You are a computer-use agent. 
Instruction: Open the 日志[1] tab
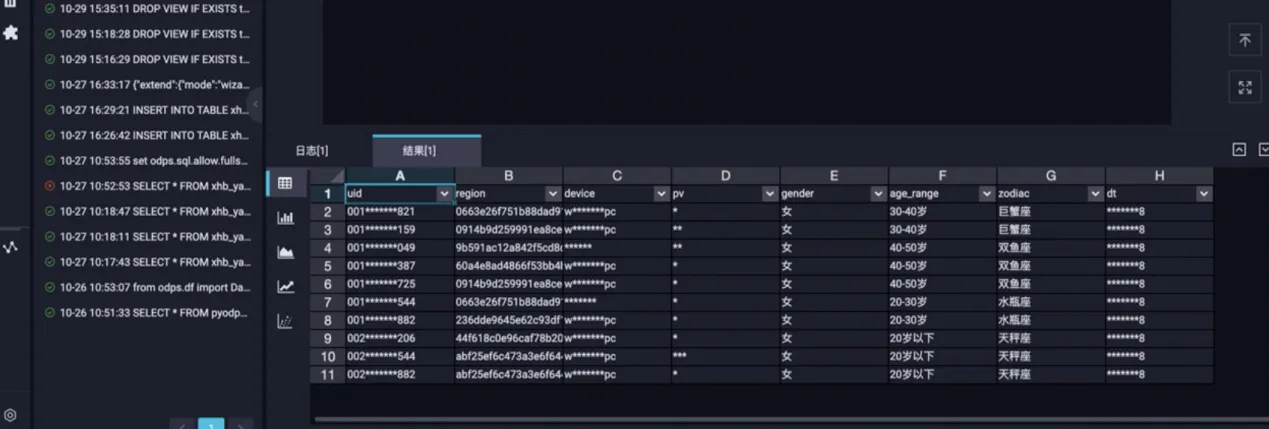311,151
